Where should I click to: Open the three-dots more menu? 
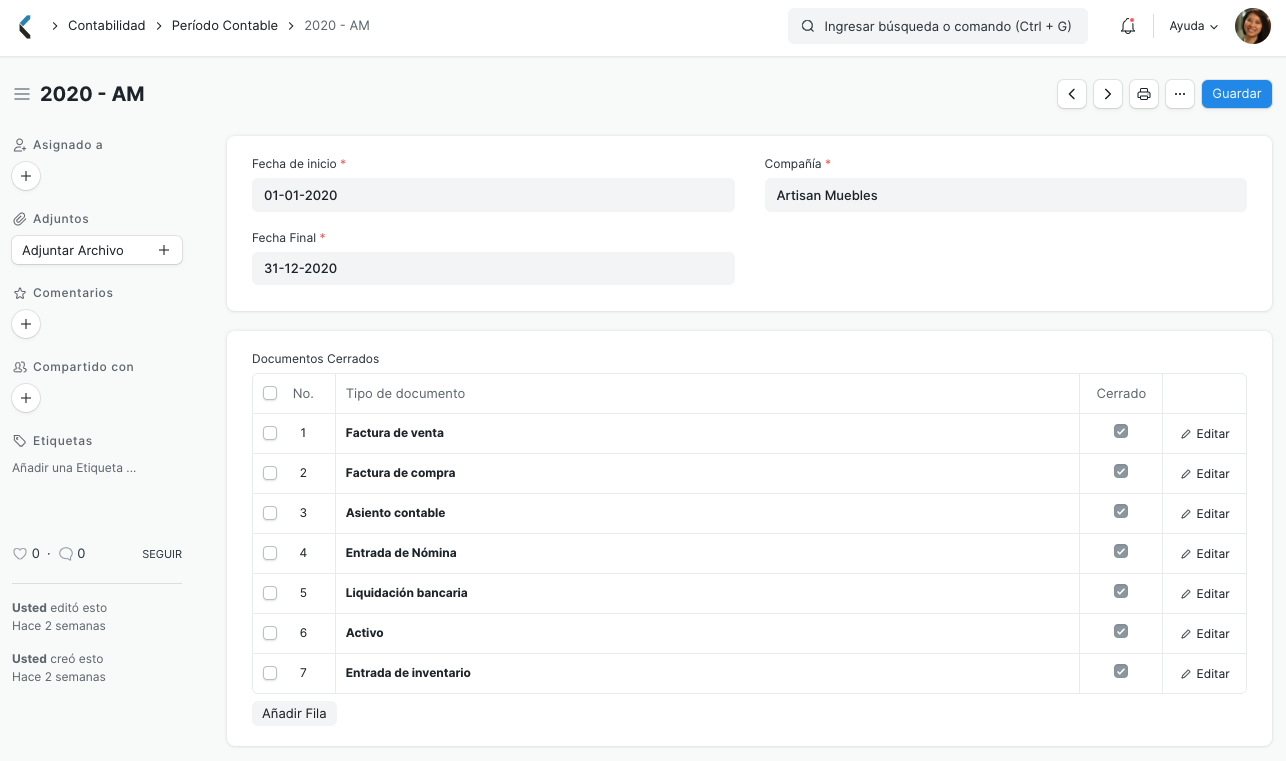1180,94
